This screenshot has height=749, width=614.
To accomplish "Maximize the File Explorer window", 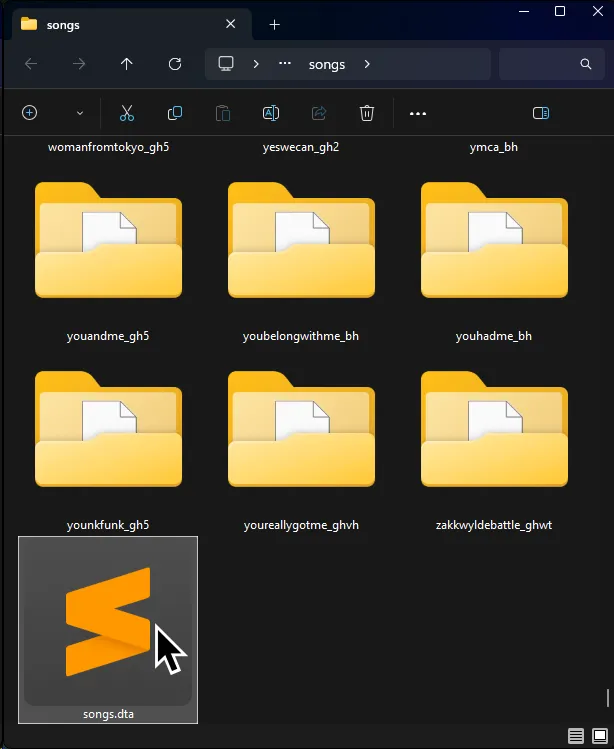I will coord(560,11).
